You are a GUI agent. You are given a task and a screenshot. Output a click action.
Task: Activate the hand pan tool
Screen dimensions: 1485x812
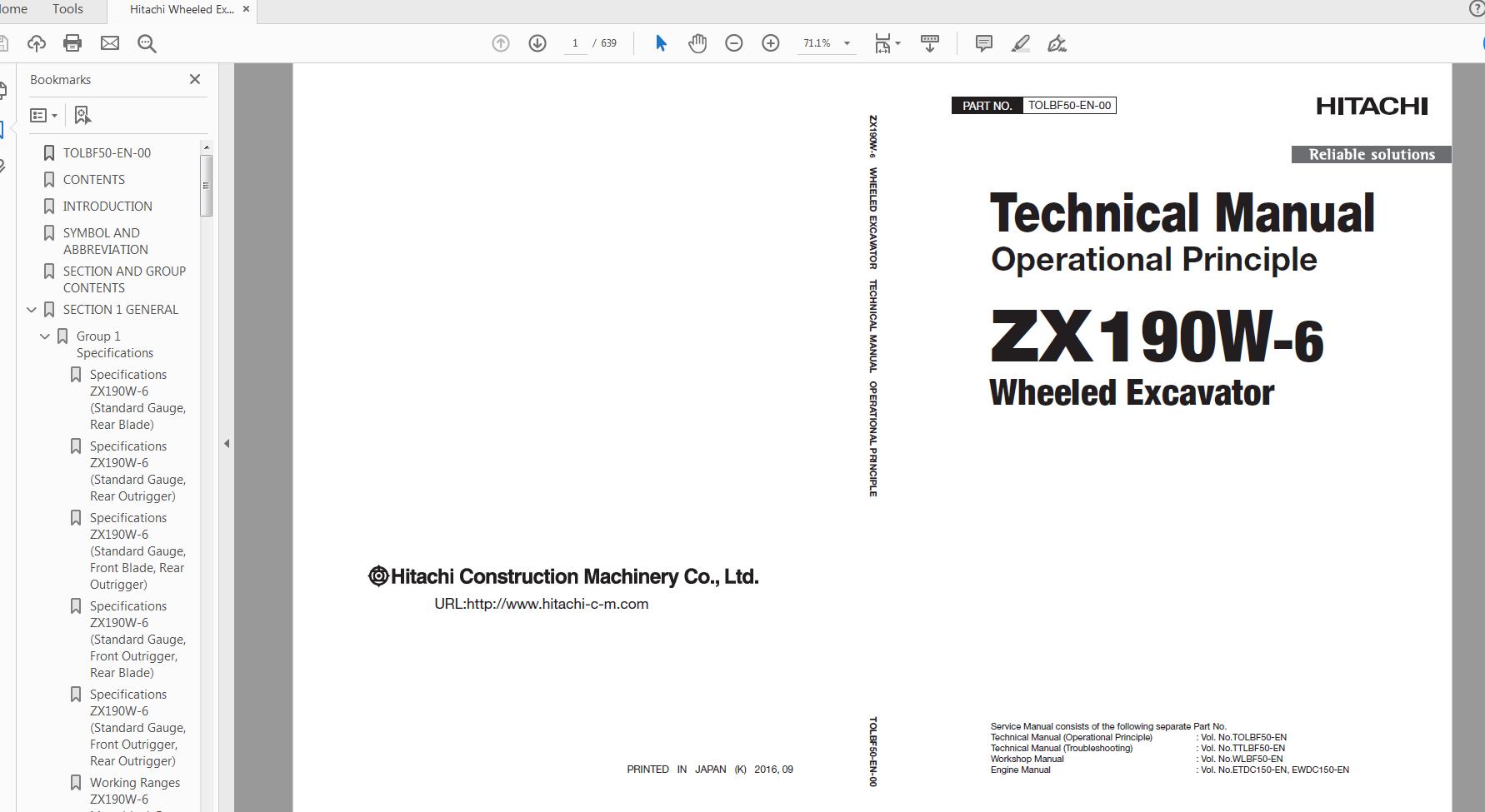pos(697,43)
